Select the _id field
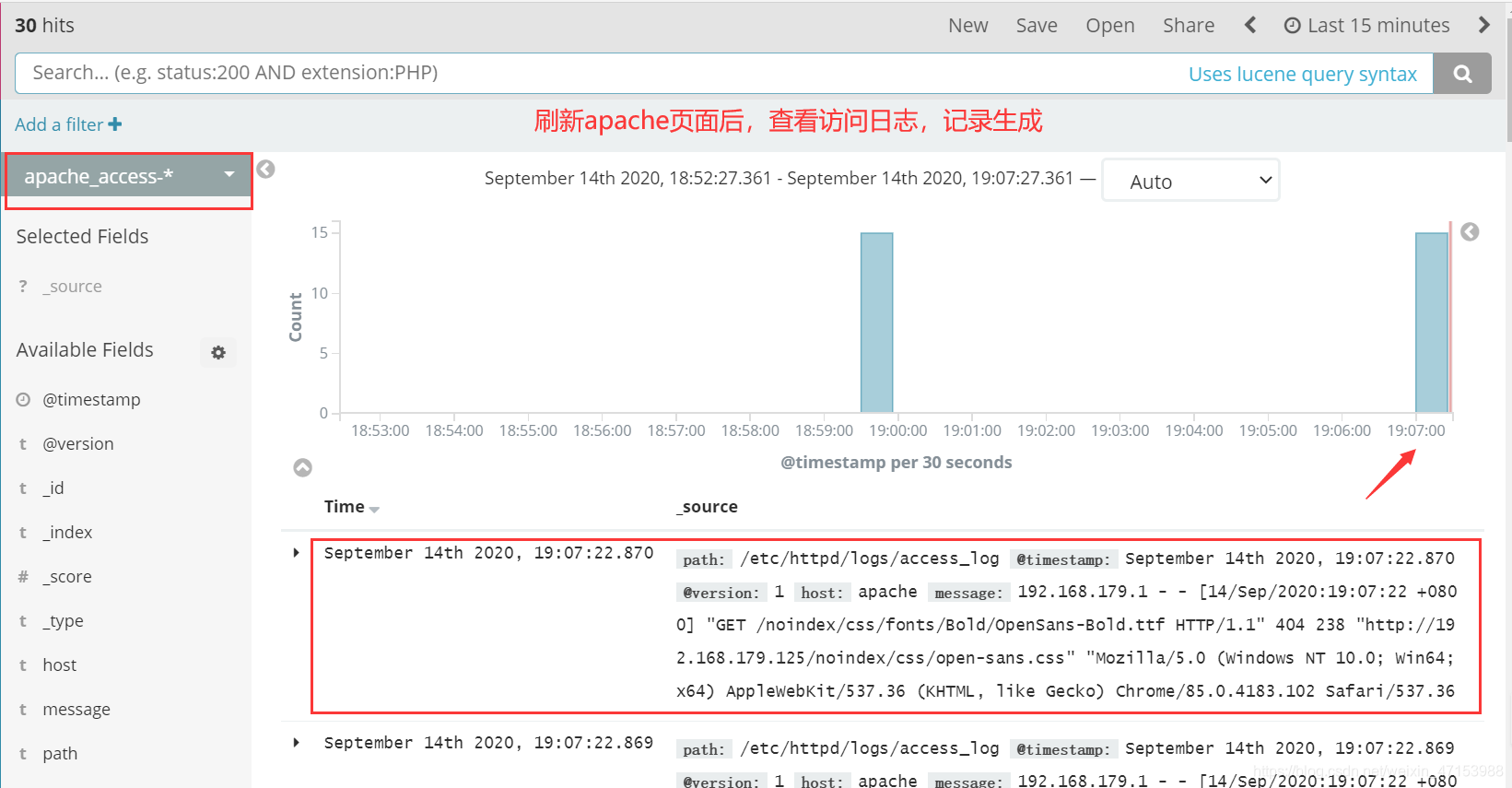This screenshot has height=788, width=1512. click(x=53, y=488)
